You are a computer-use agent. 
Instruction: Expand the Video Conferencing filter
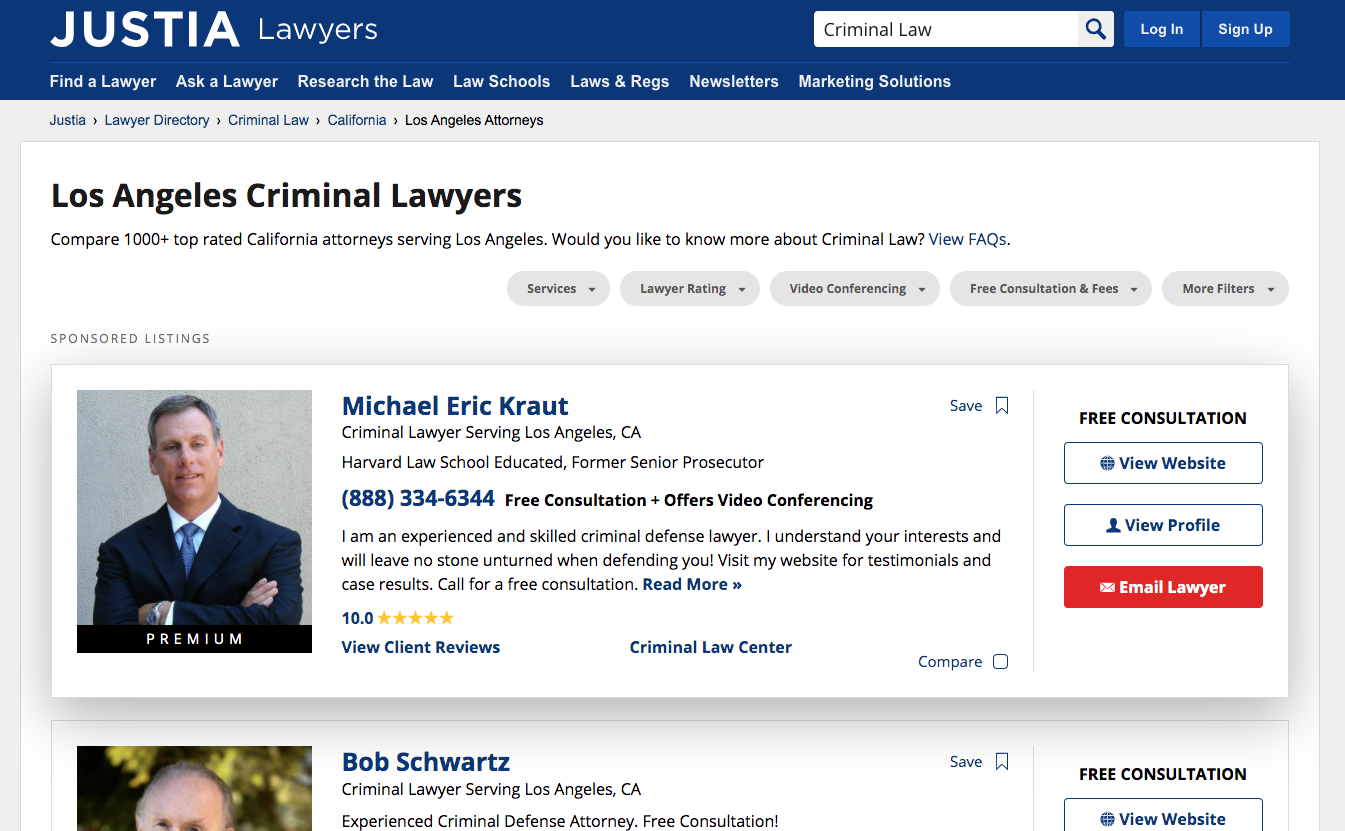[855, 289]
